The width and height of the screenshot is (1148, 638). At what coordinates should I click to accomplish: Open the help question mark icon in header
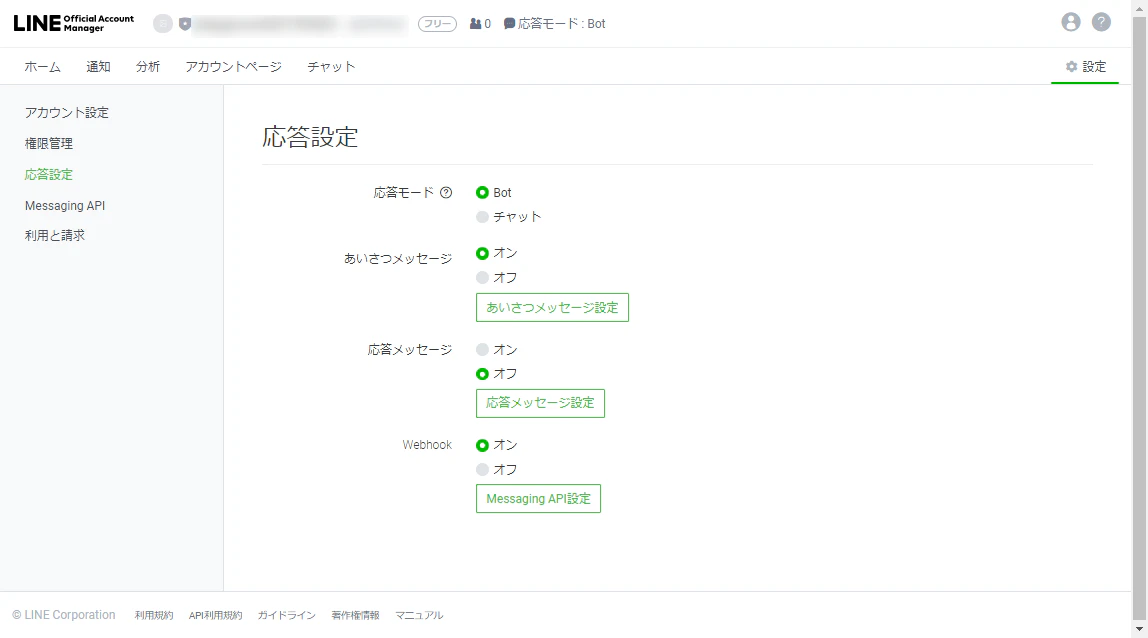coord(1101,23)
